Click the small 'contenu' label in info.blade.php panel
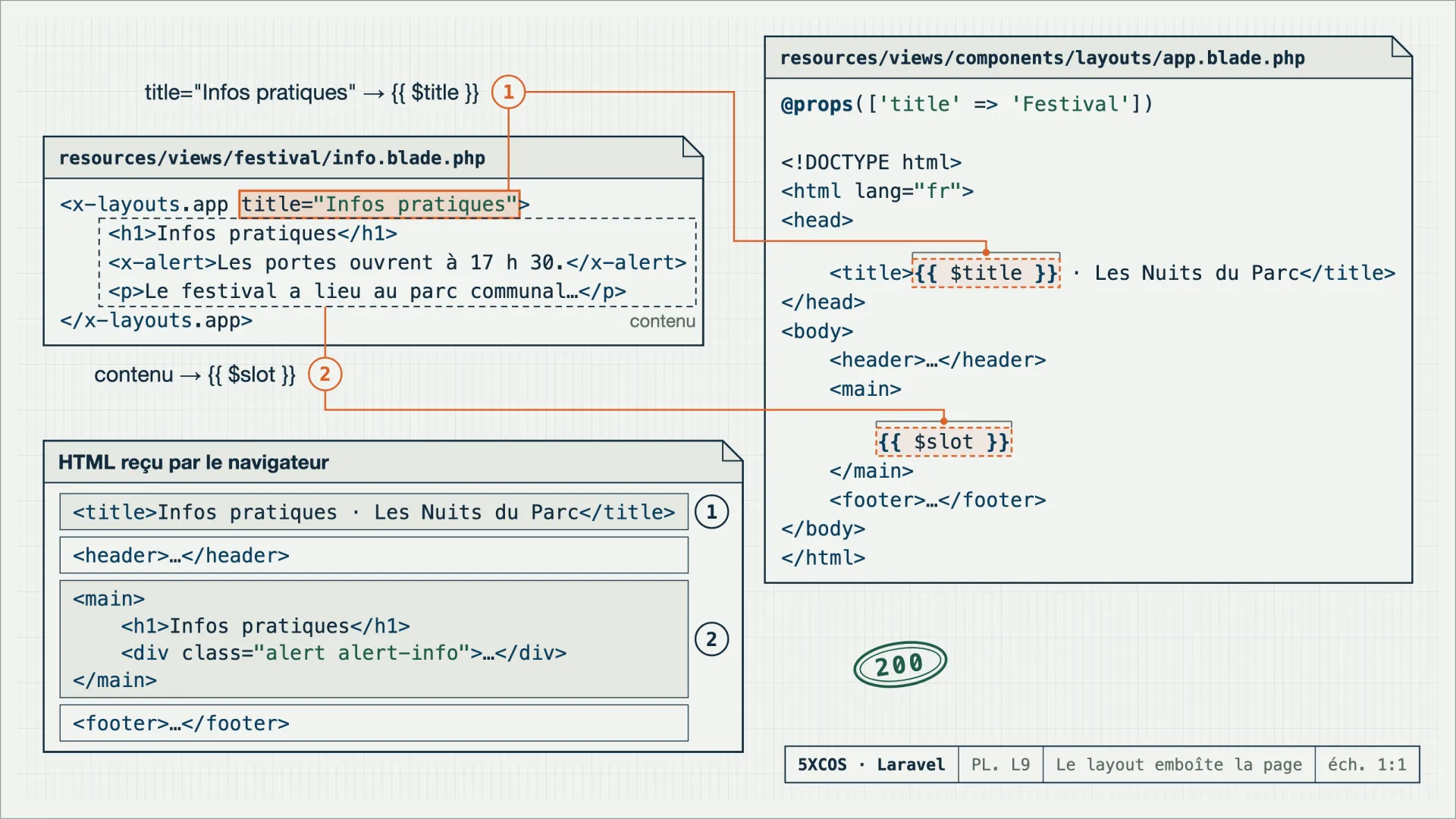1456x819 pixels. (662, 322)
